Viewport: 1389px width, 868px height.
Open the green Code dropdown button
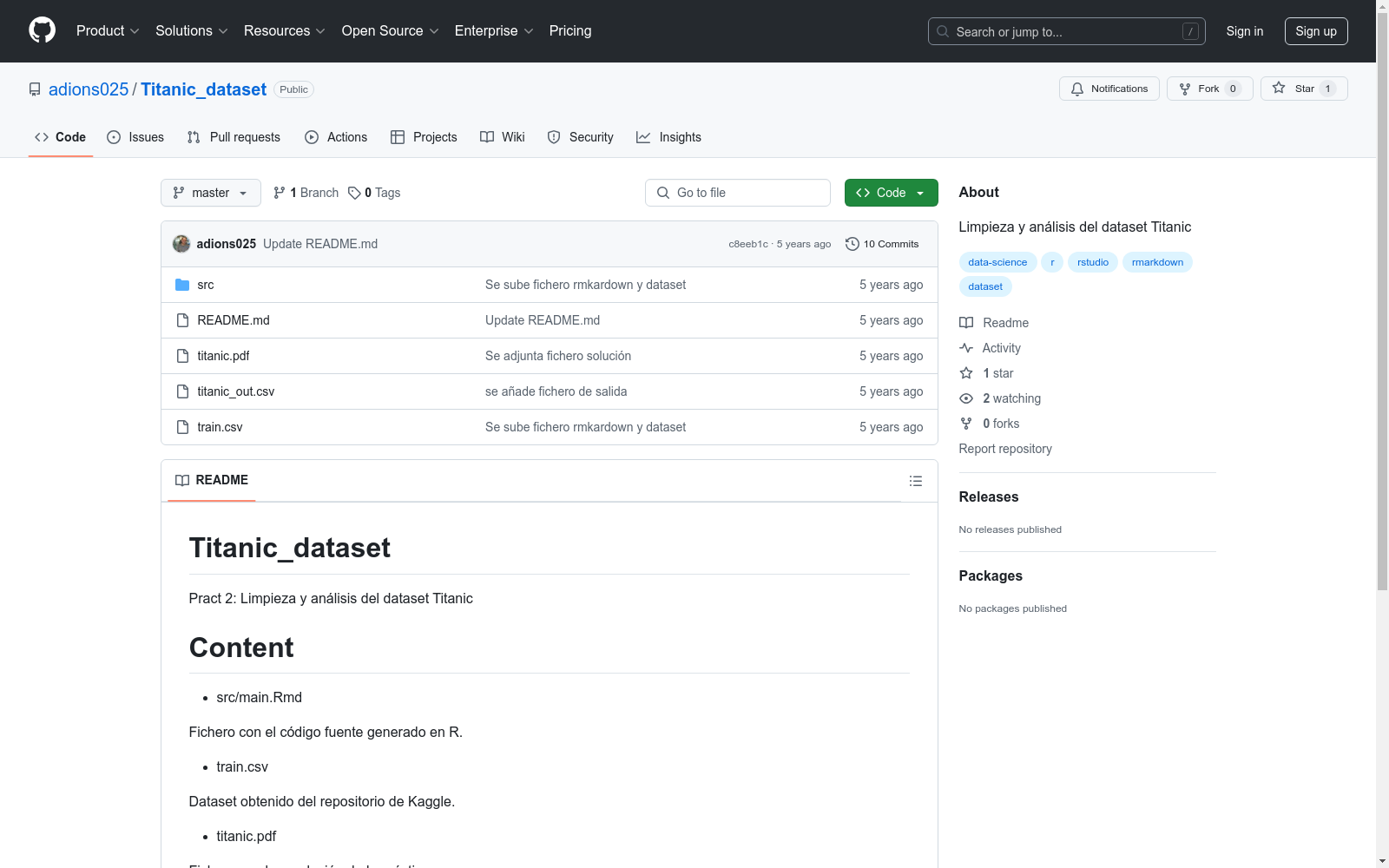pos(891,193)
